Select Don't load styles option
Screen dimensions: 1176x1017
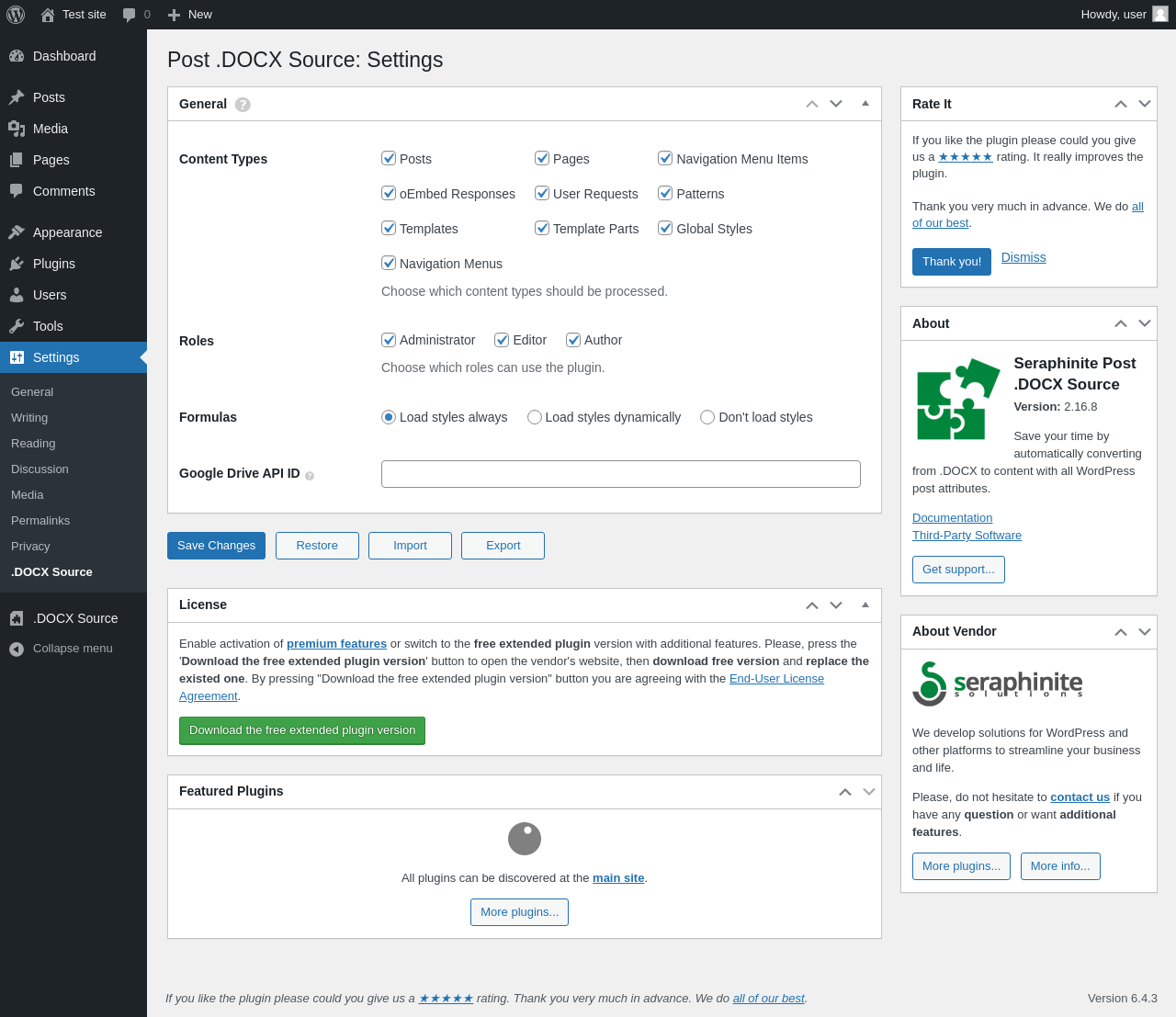pyautogui.click(x=707, y=417)
